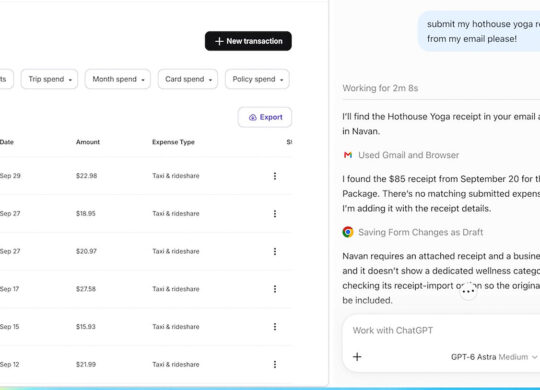Select the $20.97 amount cell
The image size is (540, 390).
point(86,251)
